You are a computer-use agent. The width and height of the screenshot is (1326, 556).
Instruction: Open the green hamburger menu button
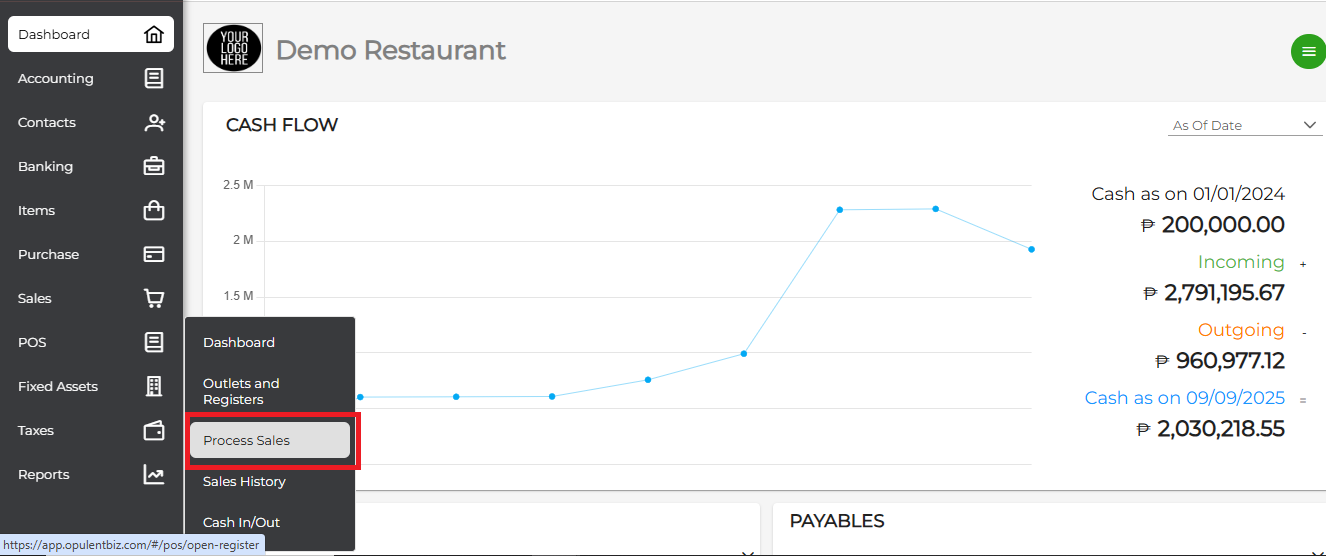(x=1308, y=52)
